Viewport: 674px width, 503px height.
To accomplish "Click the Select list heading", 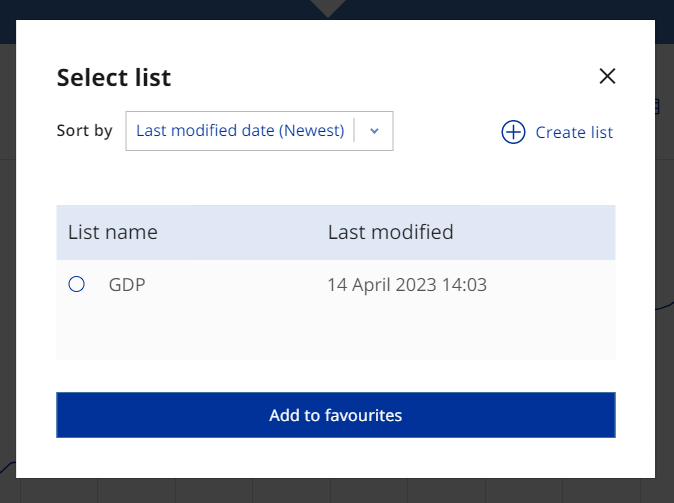I will [114, 77].
